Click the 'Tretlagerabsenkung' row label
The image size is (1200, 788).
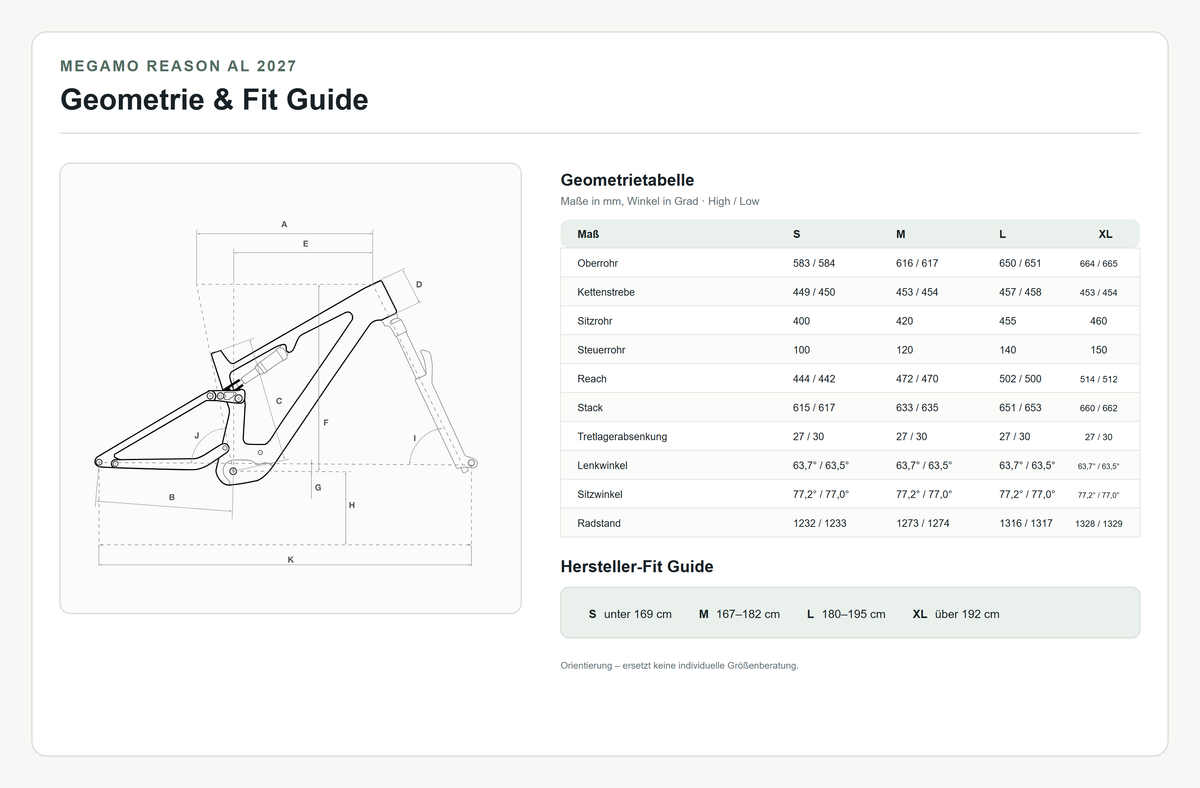click(622, 437)
